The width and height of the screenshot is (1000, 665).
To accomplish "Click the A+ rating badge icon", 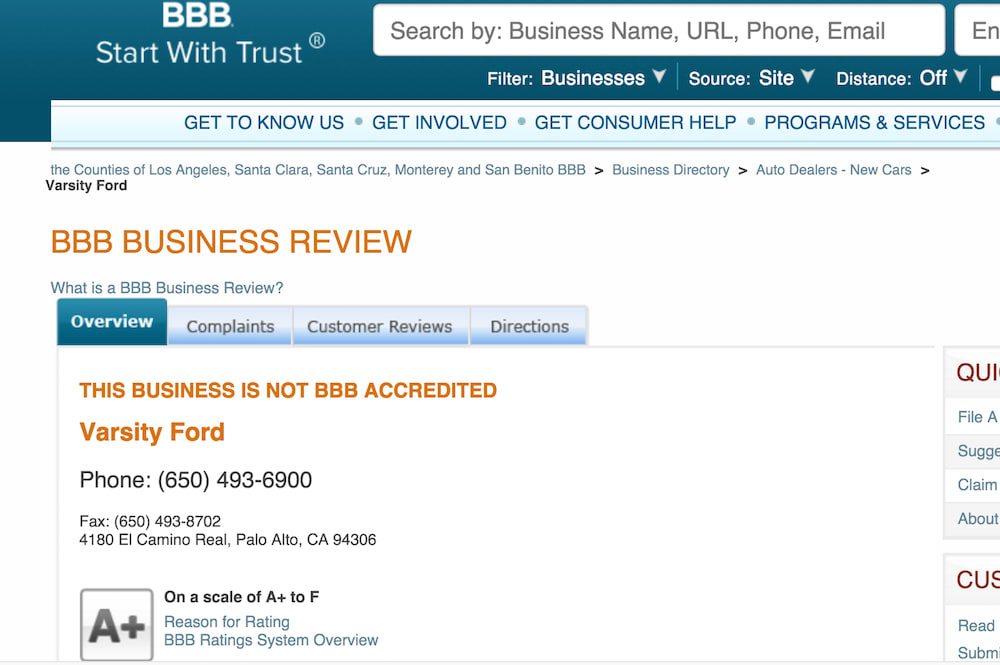I will pos(117,624).
